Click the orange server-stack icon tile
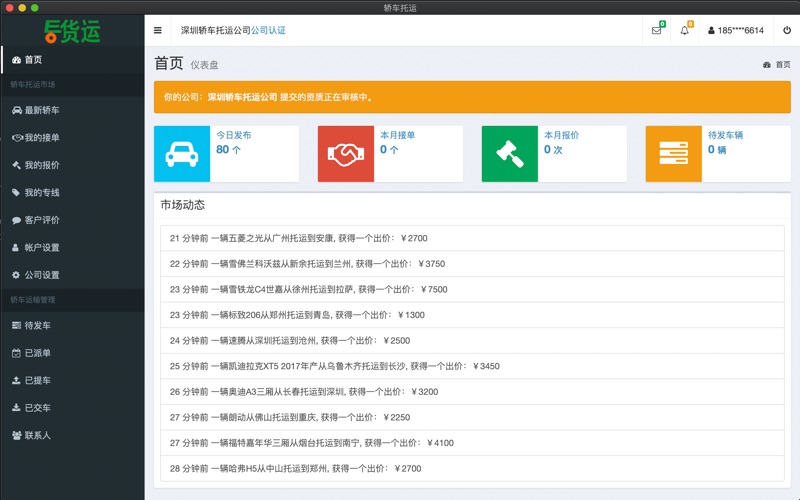800x500 pixels. click(674, 154)
